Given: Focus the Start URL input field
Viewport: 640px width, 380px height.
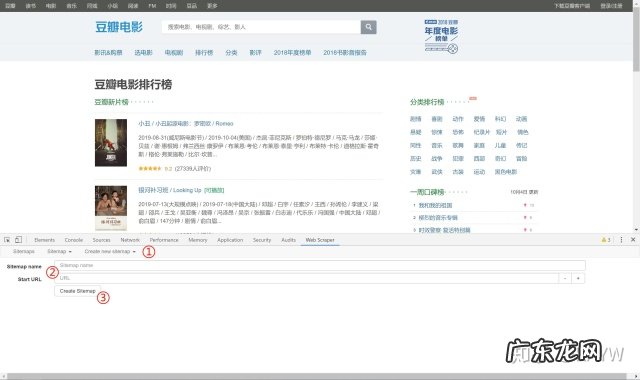Looking at the screenshot, I should pyautogui.click(x=307, y=278).
